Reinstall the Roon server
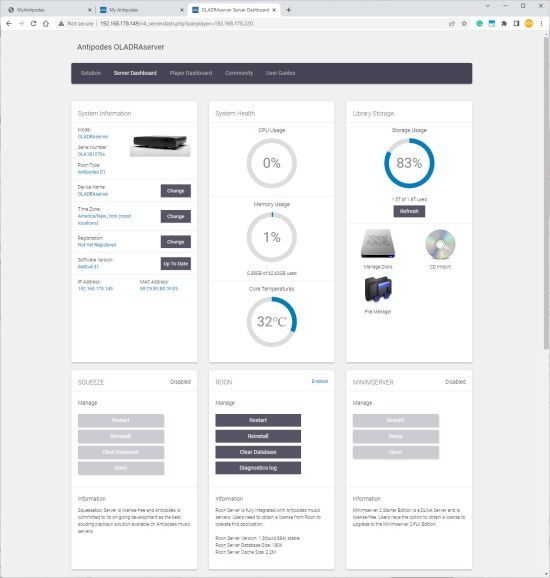550x578 pixels. (x=258, y=436)
